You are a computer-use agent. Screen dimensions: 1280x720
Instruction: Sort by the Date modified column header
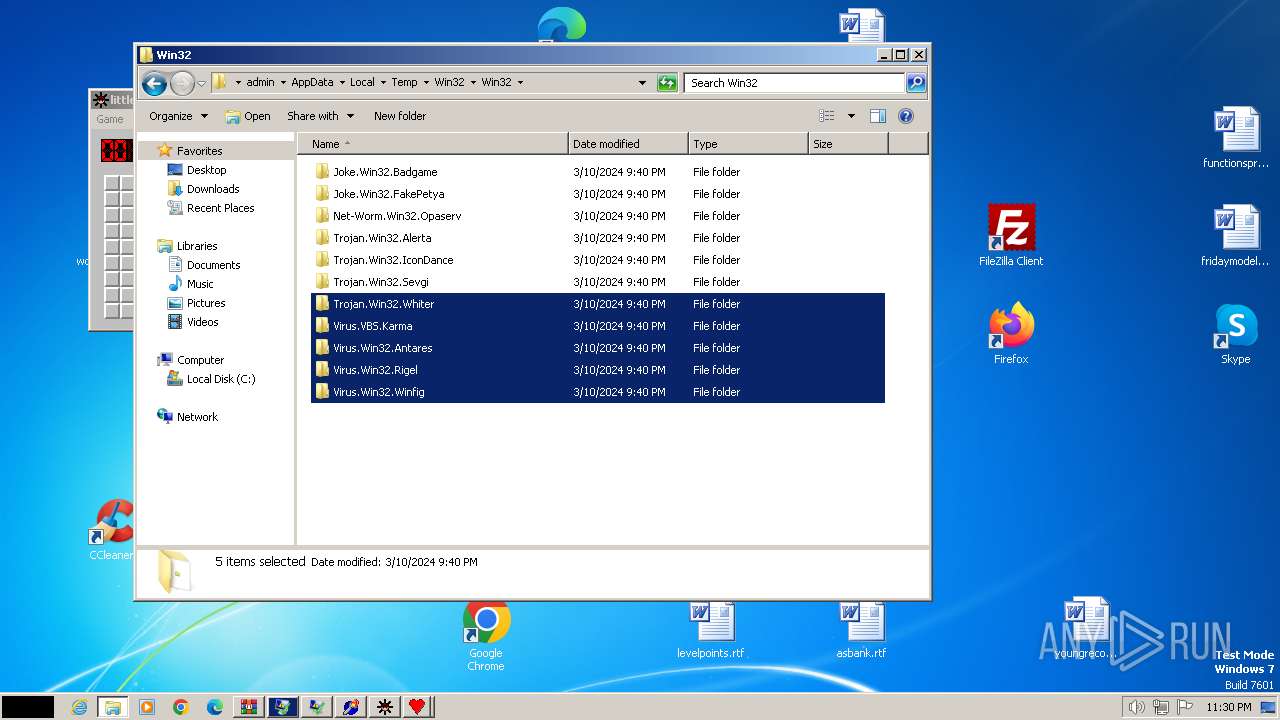[628, 144]
